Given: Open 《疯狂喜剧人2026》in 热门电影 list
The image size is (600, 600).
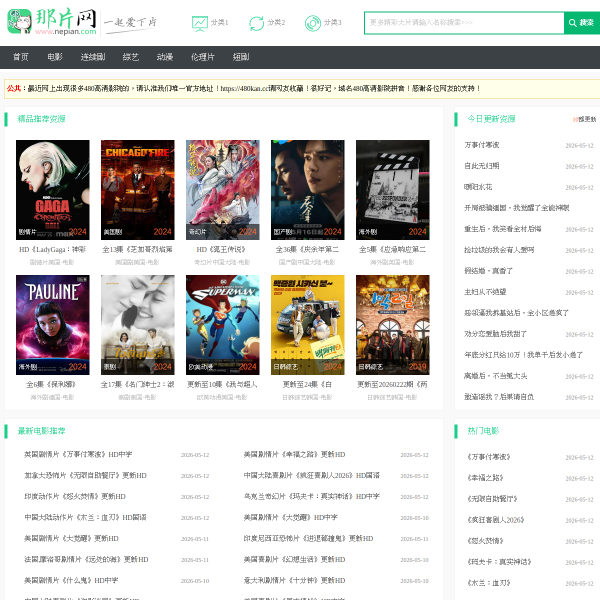Looking at the screenshot, I should 496,520.
